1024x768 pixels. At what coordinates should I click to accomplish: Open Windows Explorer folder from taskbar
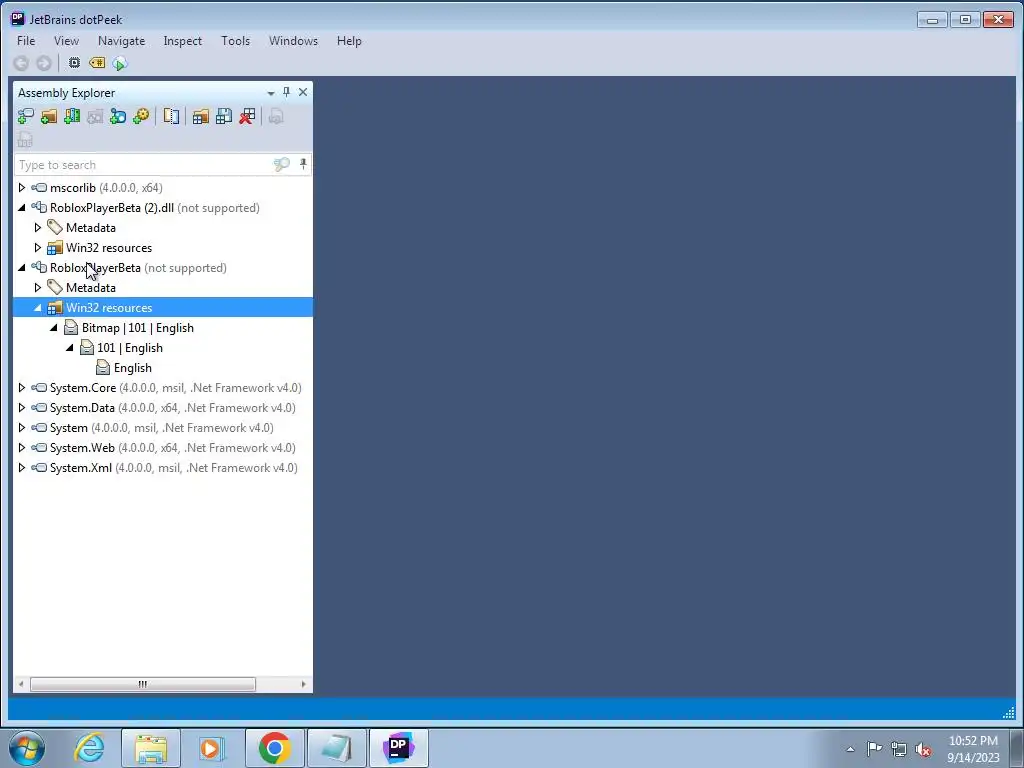click(x=151, y=748)
